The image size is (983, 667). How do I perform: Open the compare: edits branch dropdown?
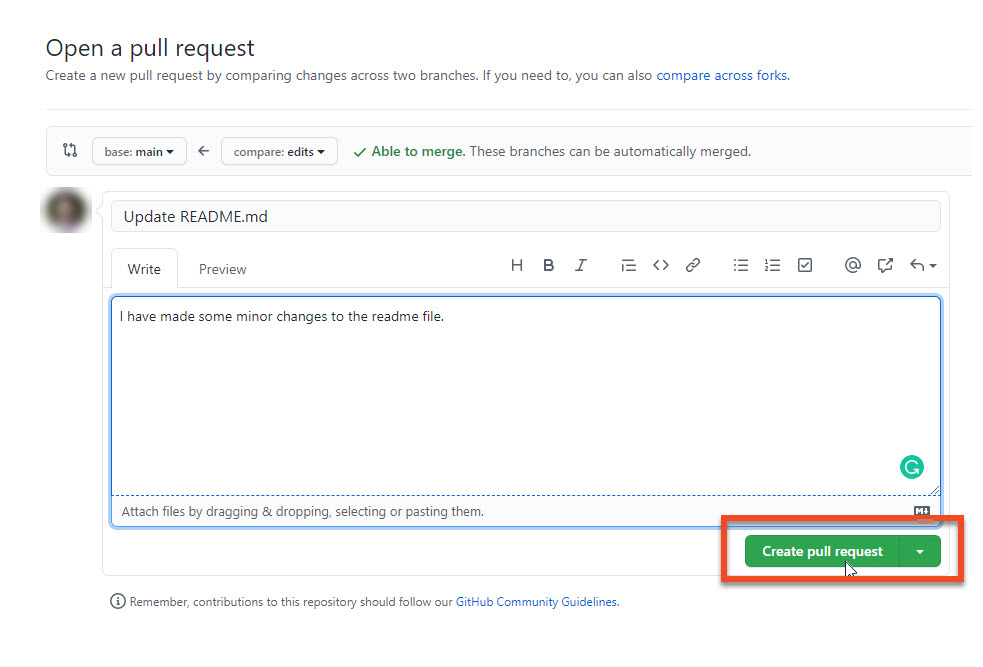279,151
